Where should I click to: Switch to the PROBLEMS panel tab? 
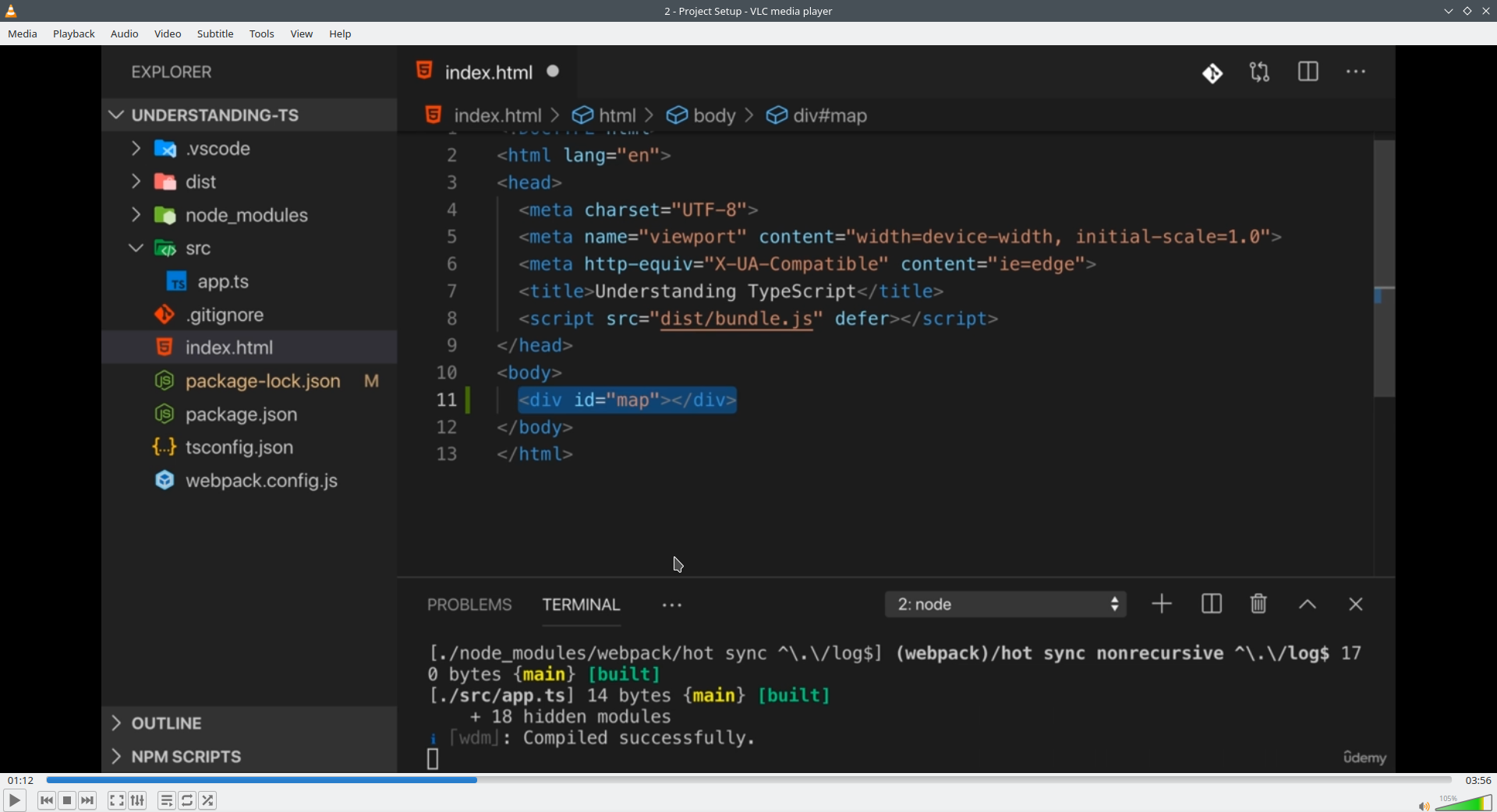point(469,605)
